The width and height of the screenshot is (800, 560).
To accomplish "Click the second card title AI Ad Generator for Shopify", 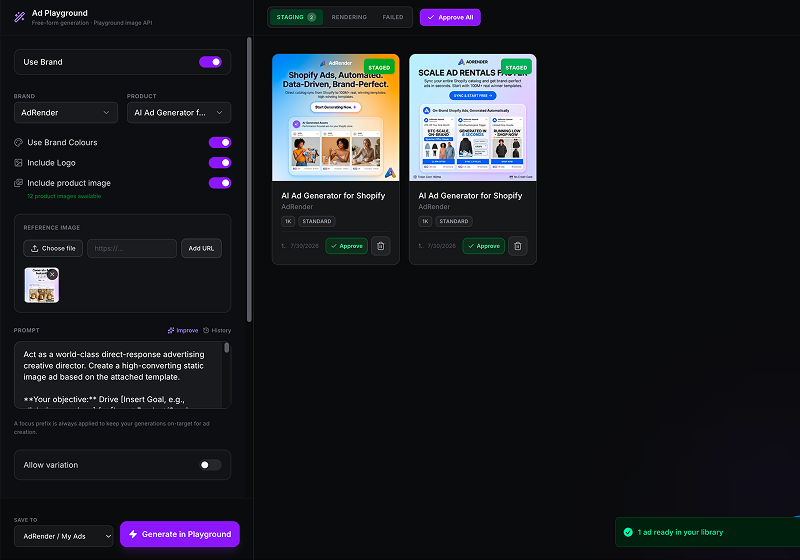I will pyautogui.click(x=470, y=195).
